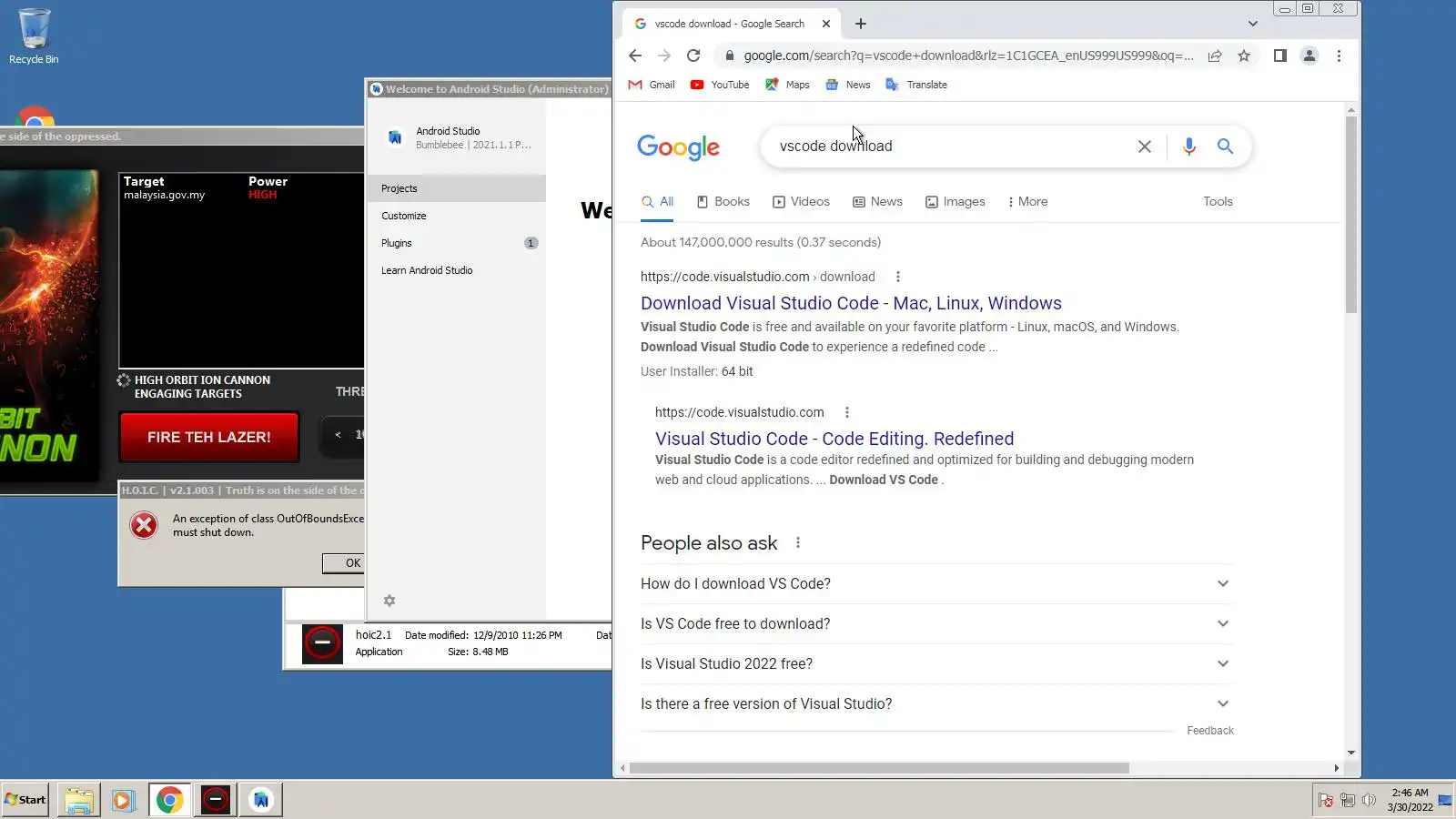Switch to Books results tab
Image resolution: width=1456 pixels, height=819 pixels.
click(723, 202)
